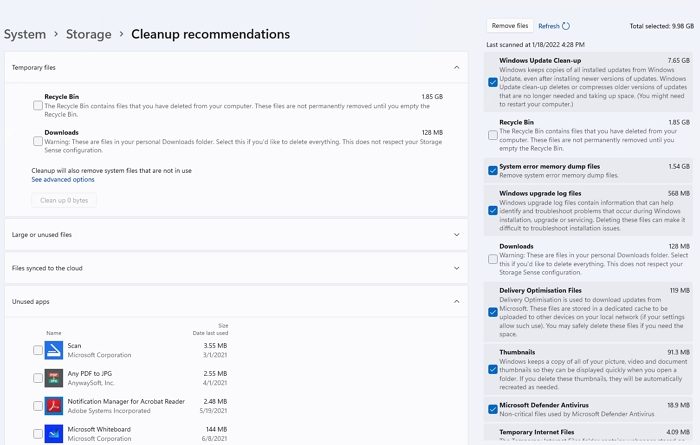Click the Adobe Notification Manager icon
This screenshot has width=700, height=445.
click(54, 406)
